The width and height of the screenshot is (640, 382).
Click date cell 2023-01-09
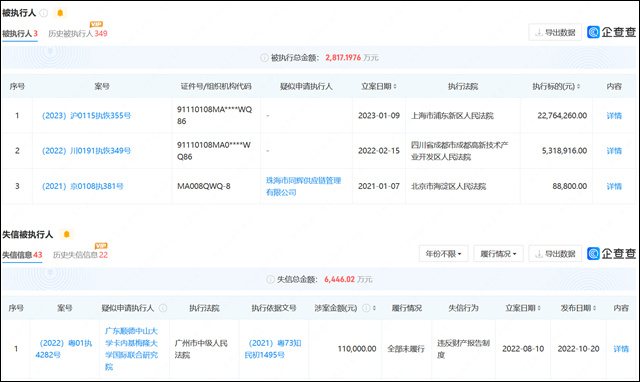pyautogui.click(x=379, y=116)
